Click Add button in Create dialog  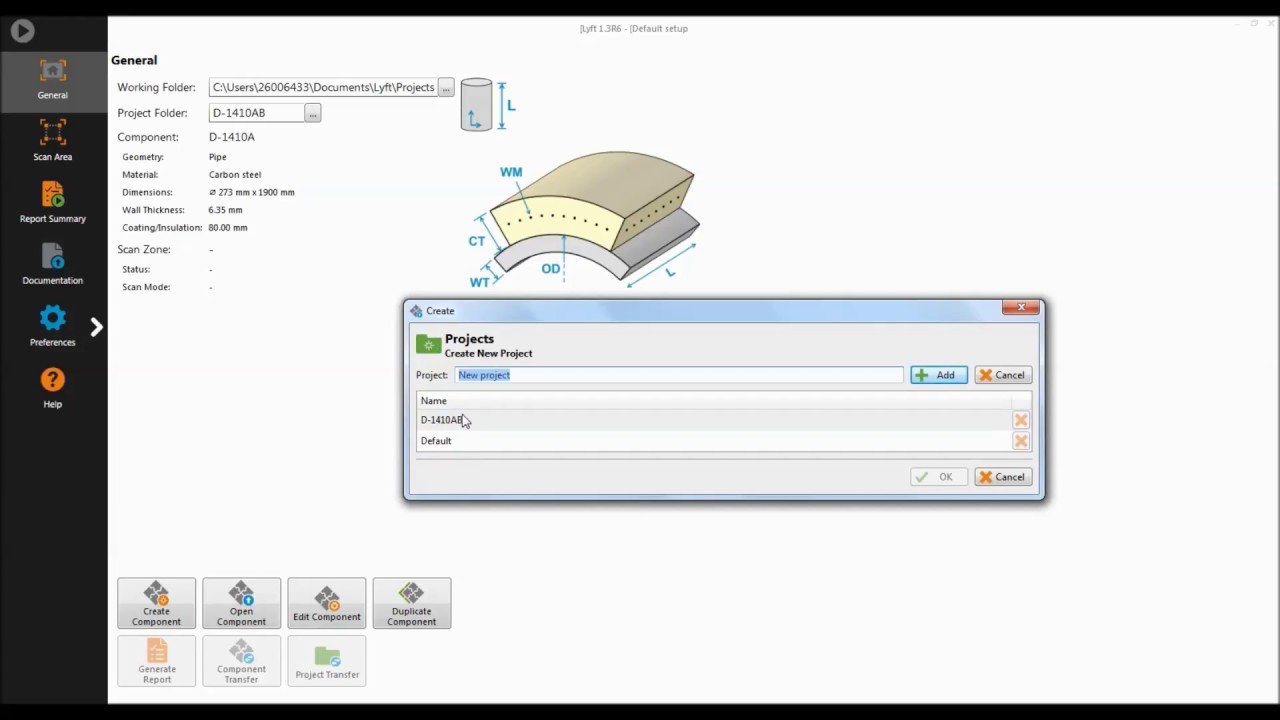coord(938,375)
